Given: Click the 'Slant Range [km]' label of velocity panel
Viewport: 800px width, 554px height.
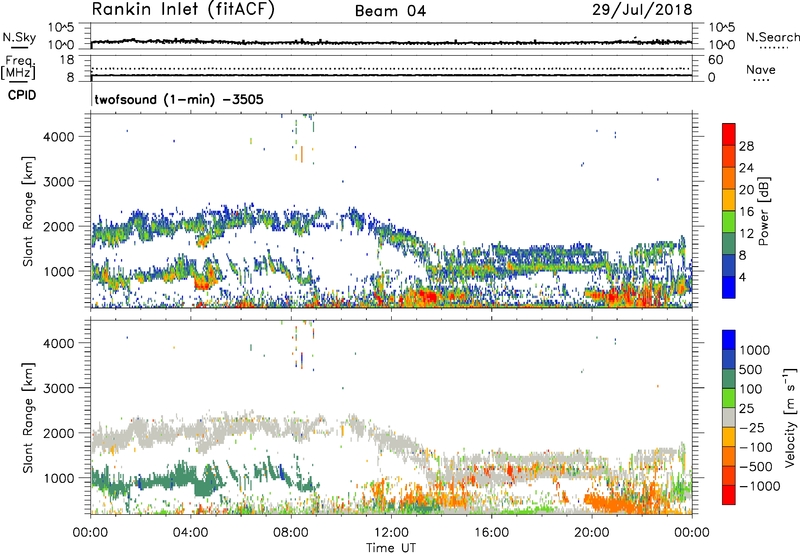Looking at the screenshot, I should (28, 417).
